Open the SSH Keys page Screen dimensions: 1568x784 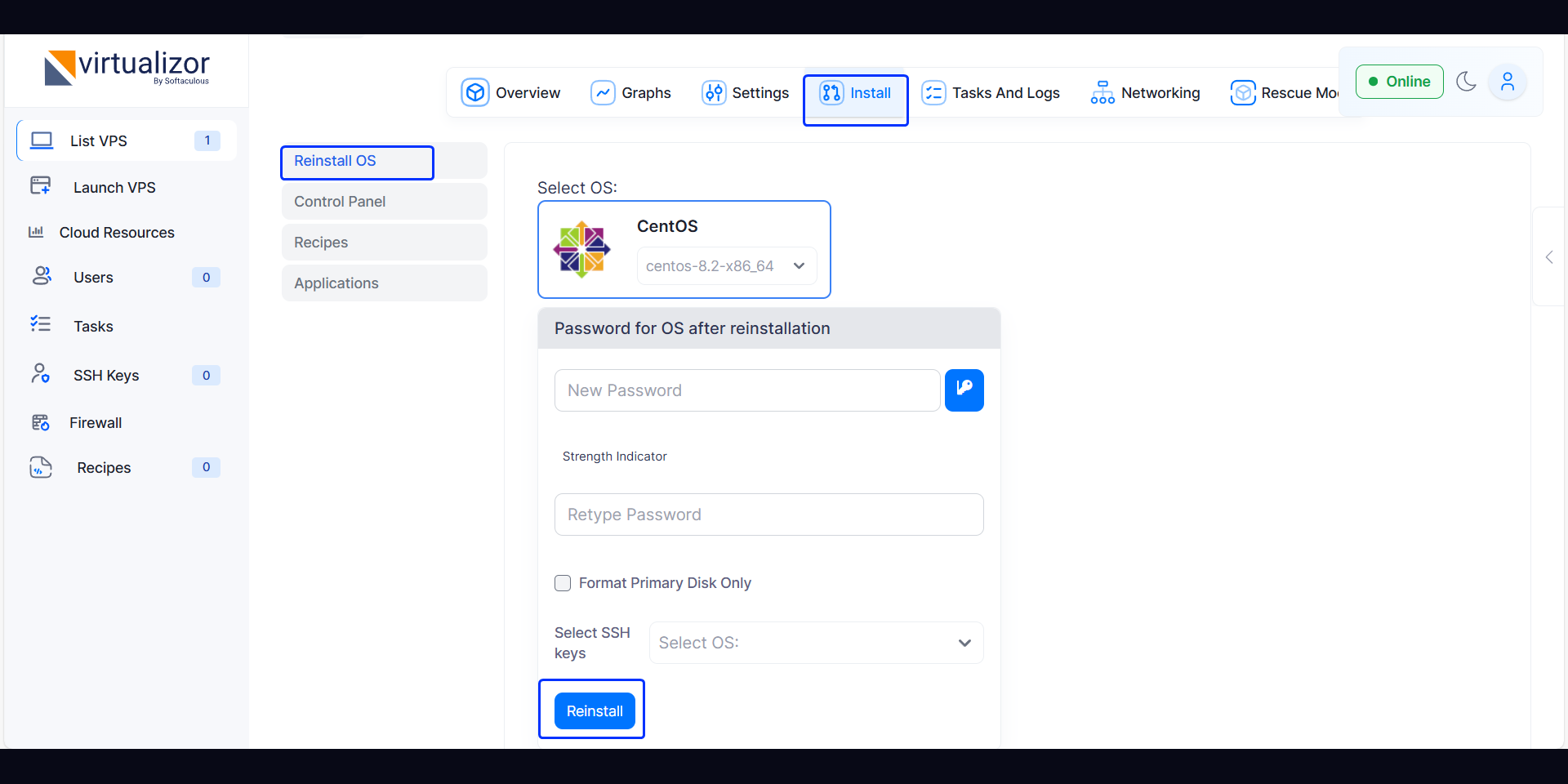click(x=106, y=375)
